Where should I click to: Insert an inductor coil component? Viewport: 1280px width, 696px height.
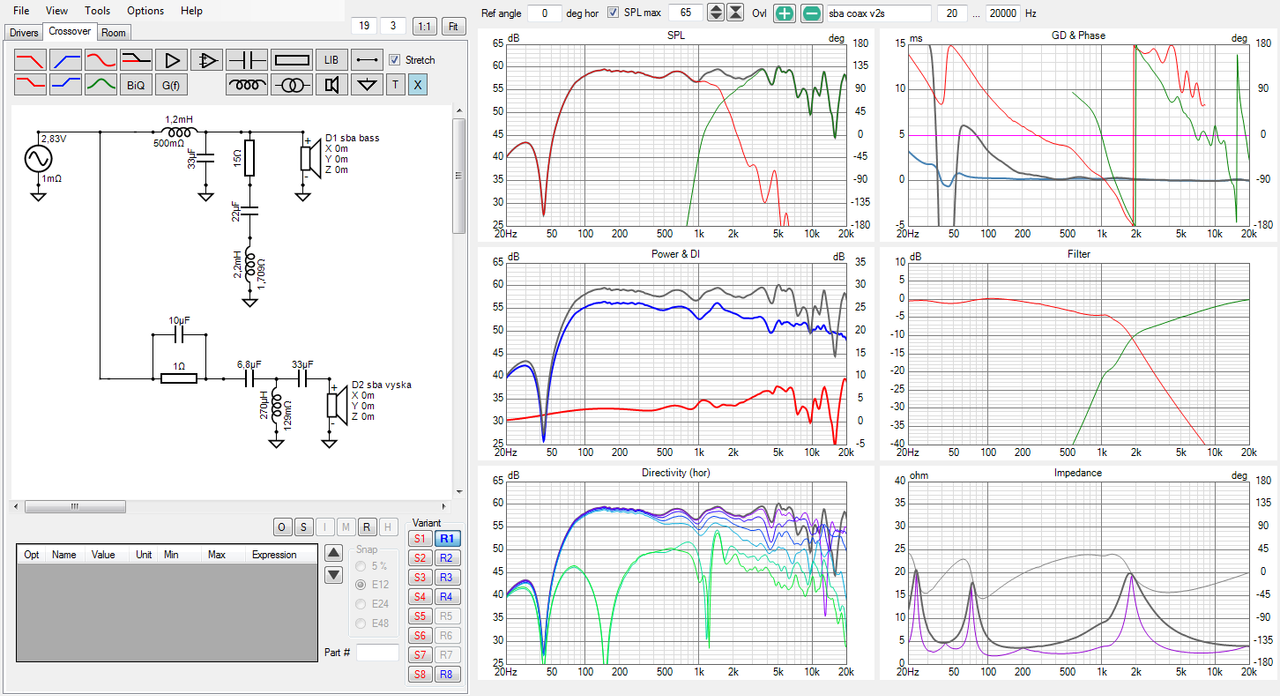246,85
